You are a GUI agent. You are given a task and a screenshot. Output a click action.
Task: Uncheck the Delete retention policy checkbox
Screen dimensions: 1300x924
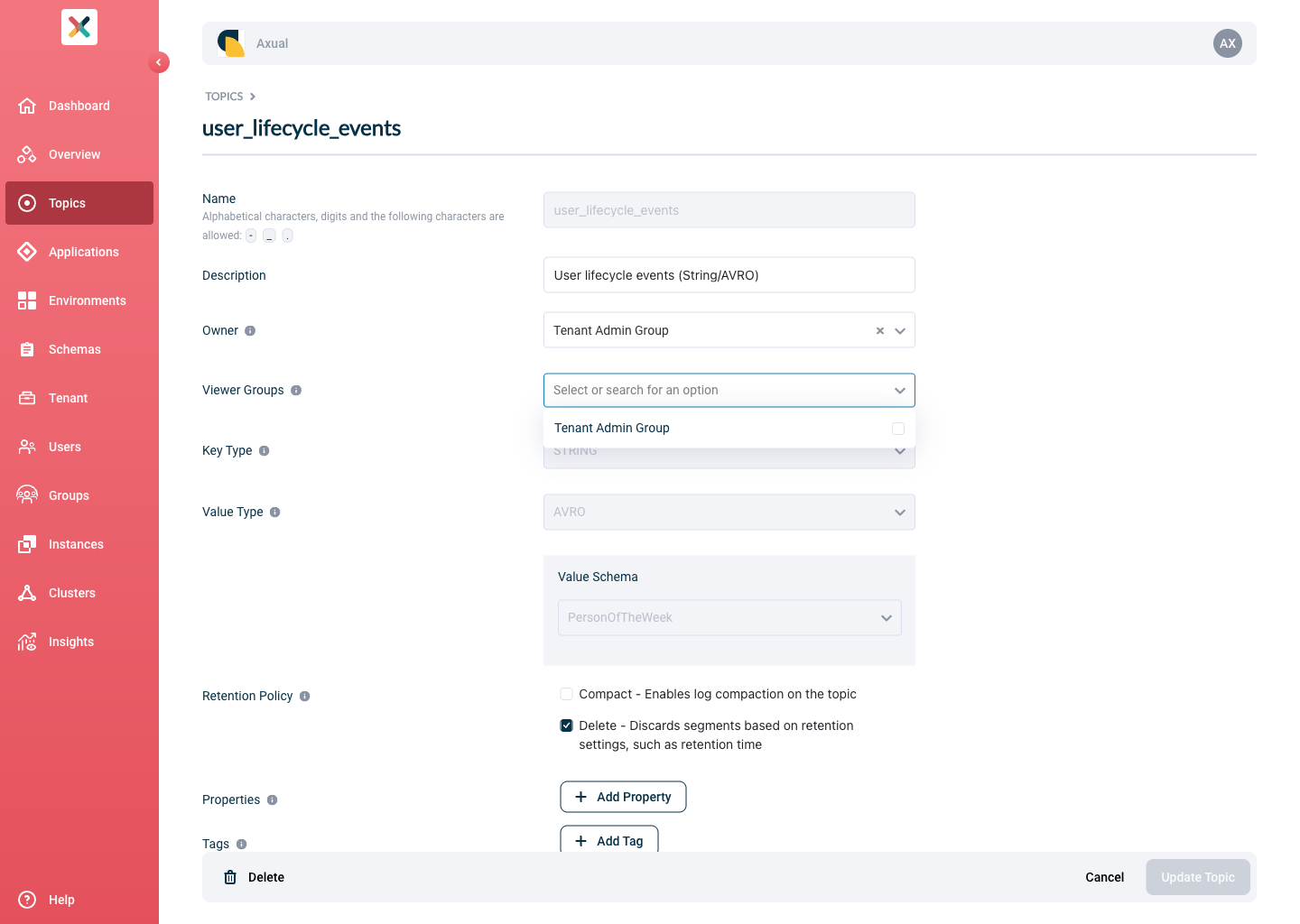pyautogui.click(x=567, y=725)
